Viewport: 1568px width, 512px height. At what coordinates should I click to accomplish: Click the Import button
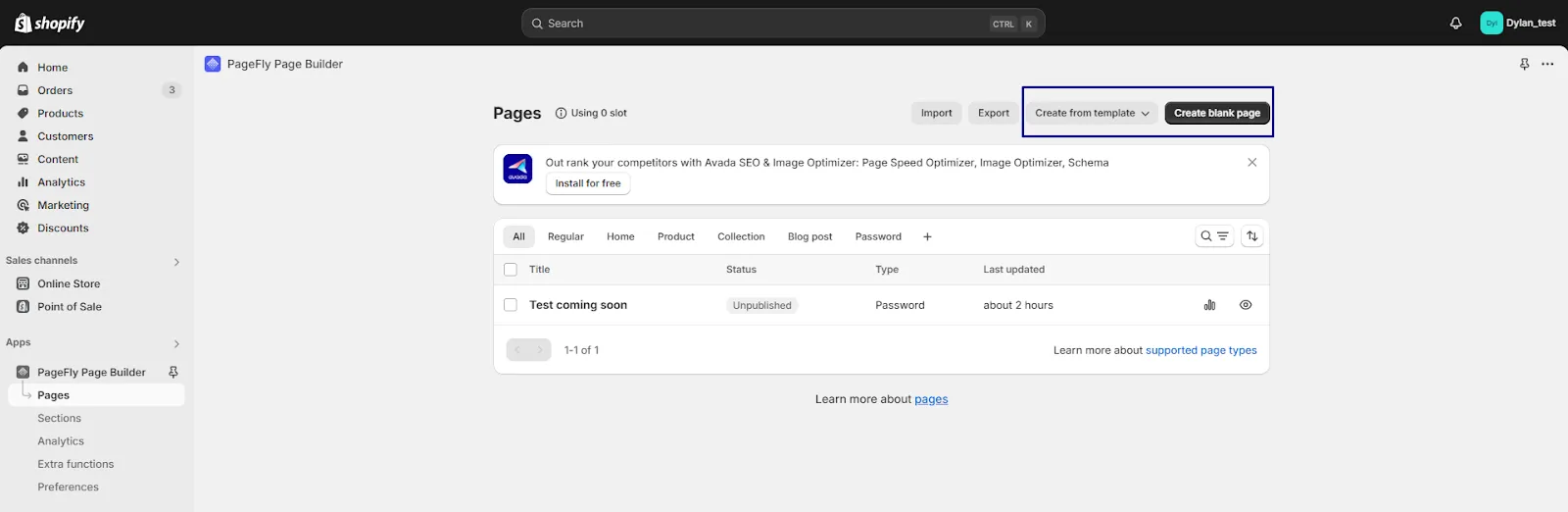coord(937,113)
